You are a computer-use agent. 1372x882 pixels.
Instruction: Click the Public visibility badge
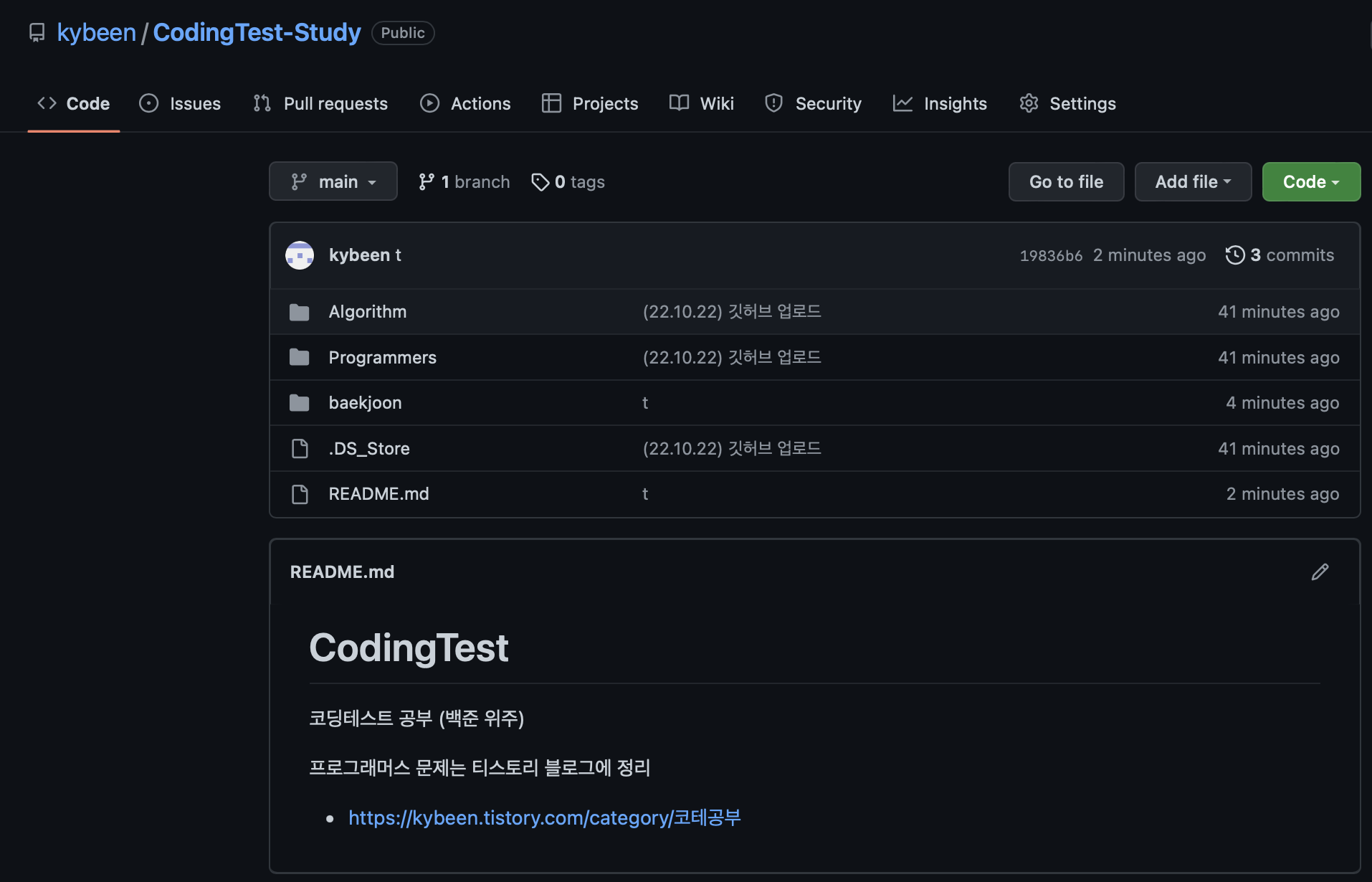coord(403,33)
